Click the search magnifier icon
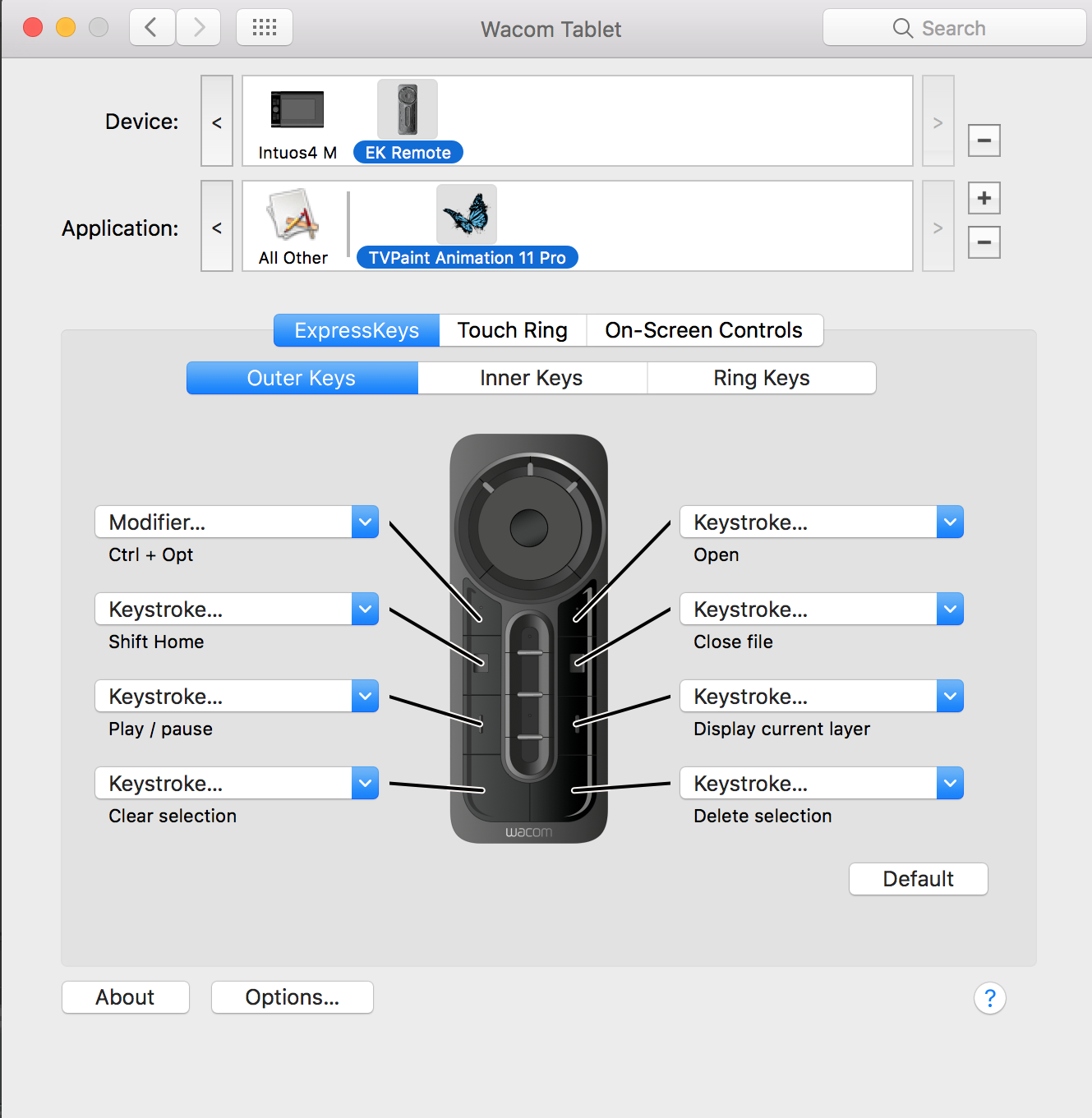 tap(902, 28)
